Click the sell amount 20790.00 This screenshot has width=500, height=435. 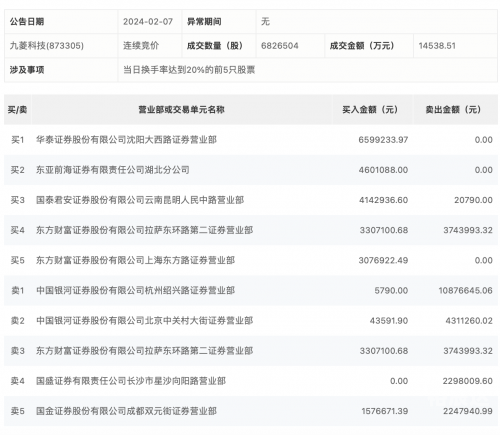473,200
